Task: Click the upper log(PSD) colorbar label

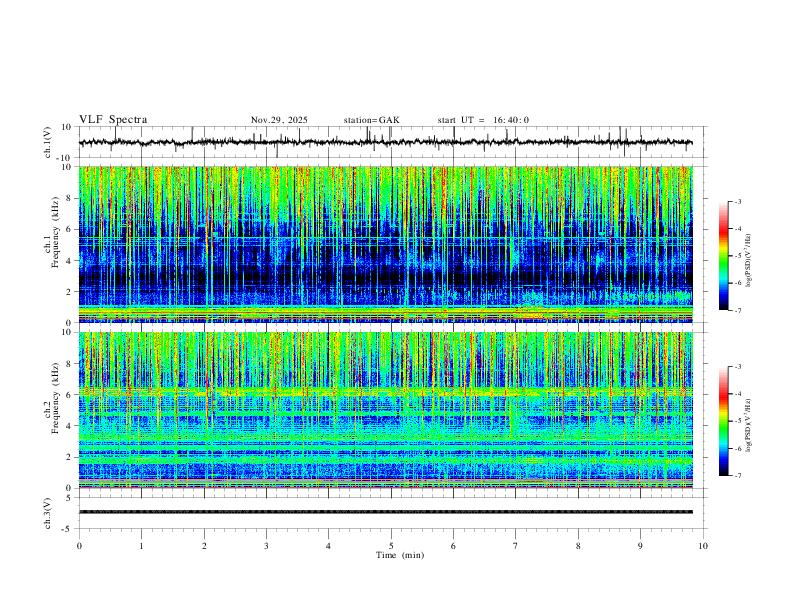Action: 748,261
